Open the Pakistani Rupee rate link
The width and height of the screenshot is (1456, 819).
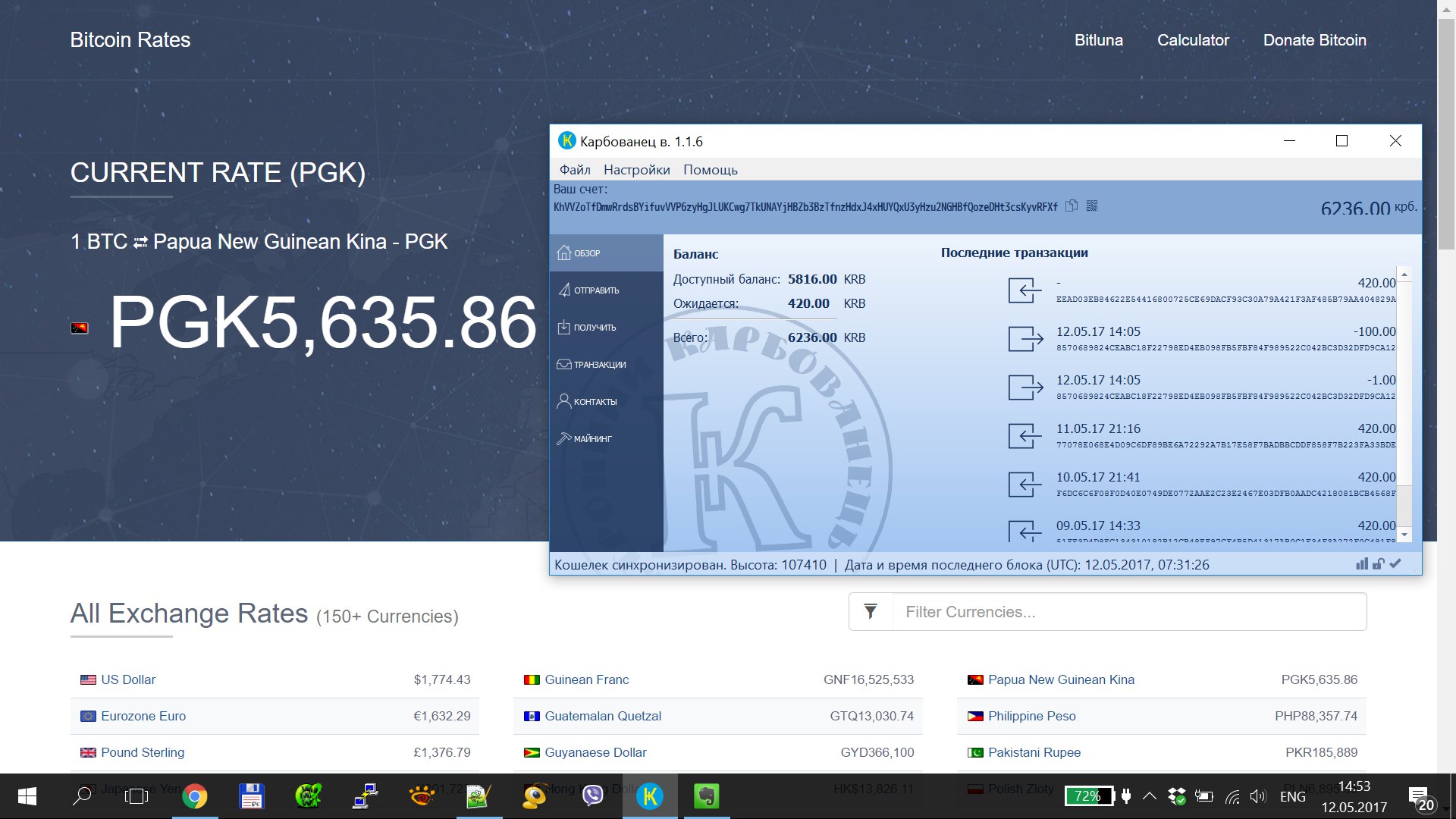[x=1034, y=752]
